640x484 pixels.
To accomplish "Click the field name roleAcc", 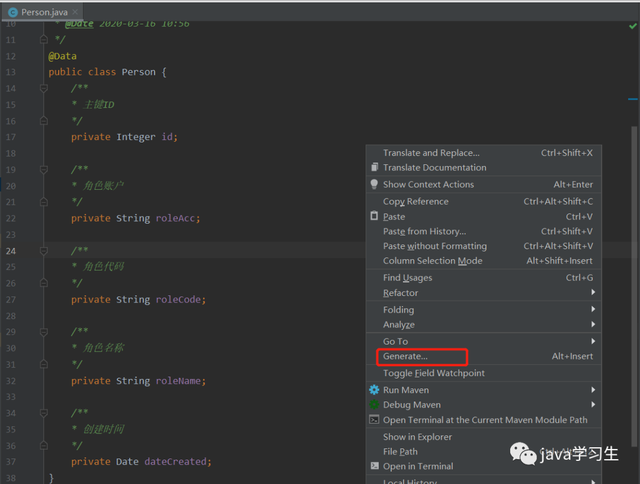I will point(175,218).
